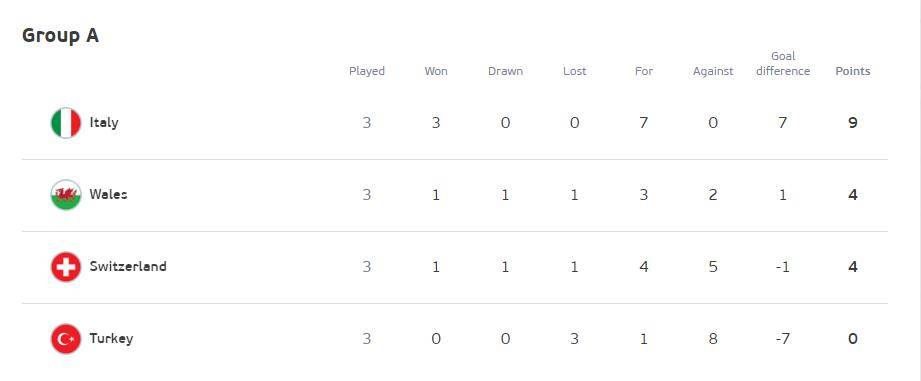Viewport: 921px width, 381px height.
Task: Click the Won column header
Action: click(436, 71)
